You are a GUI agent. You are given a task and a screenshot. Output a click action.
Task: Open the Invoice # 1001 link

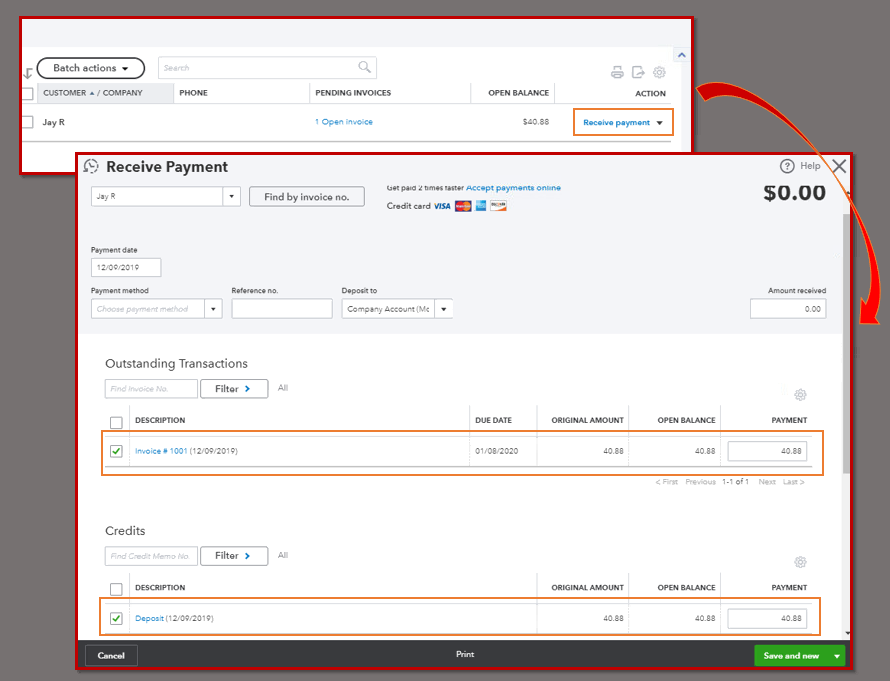pyautogui.click(x=161, y=451)
